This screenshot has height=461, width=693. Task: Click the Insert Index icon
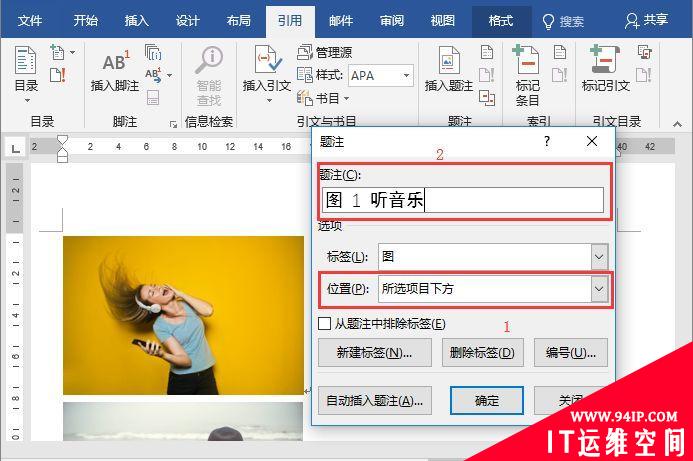pyautogui.click(x=560, y=52)
